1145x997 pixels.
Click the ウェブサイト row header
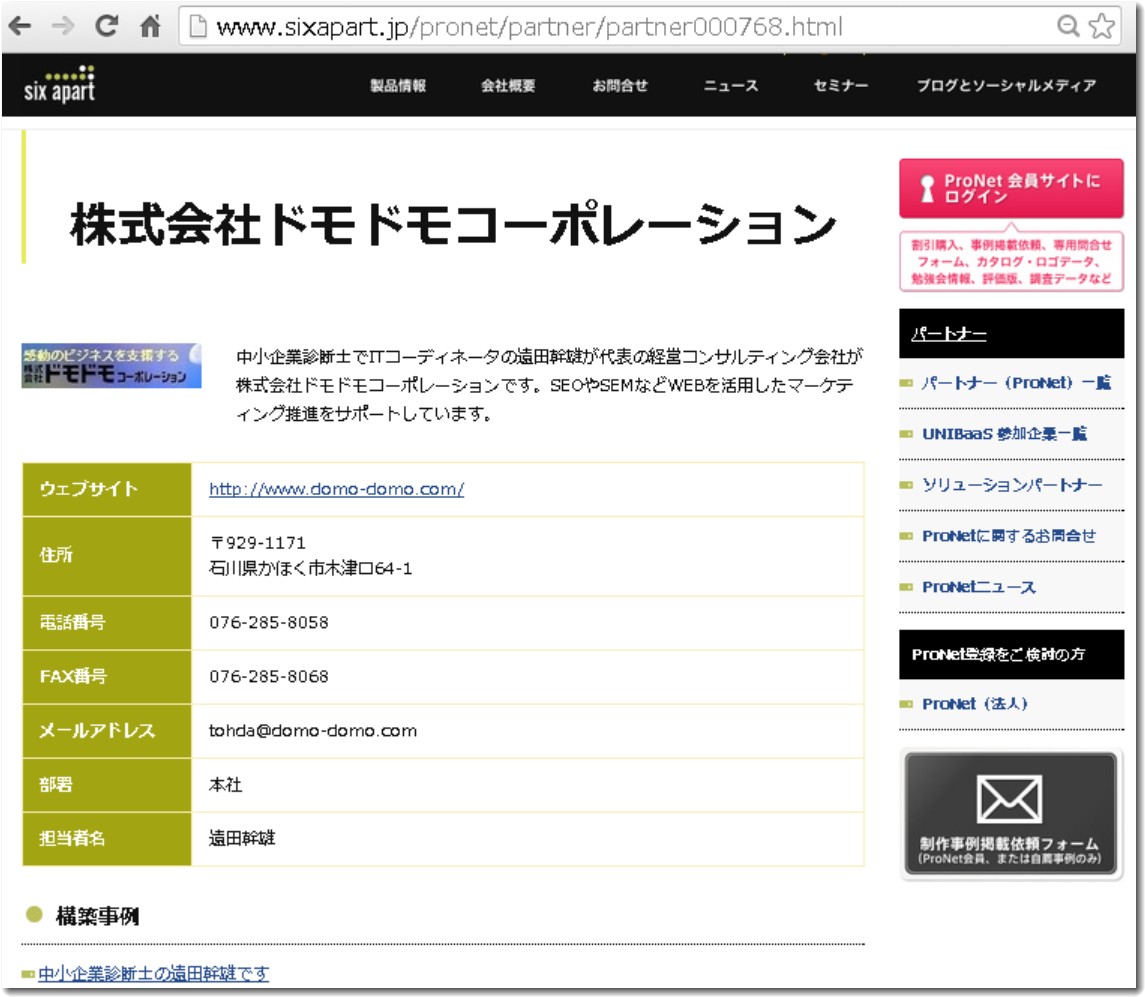[x=107, y=489]
